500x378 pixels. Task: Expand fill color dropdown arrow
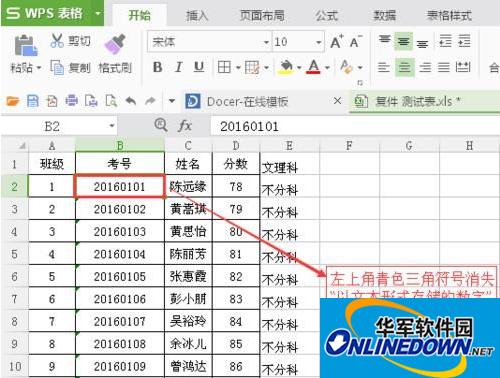click(x=299, y=68)
